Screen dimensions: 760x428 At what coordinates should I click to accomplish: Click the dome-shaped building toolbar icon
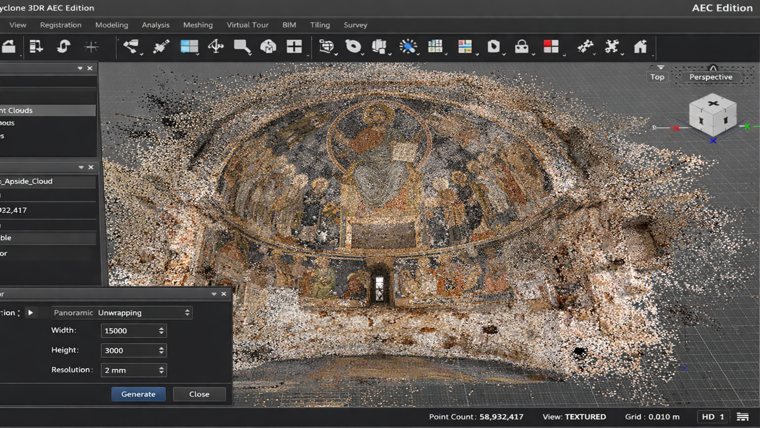tap(268, 47)
